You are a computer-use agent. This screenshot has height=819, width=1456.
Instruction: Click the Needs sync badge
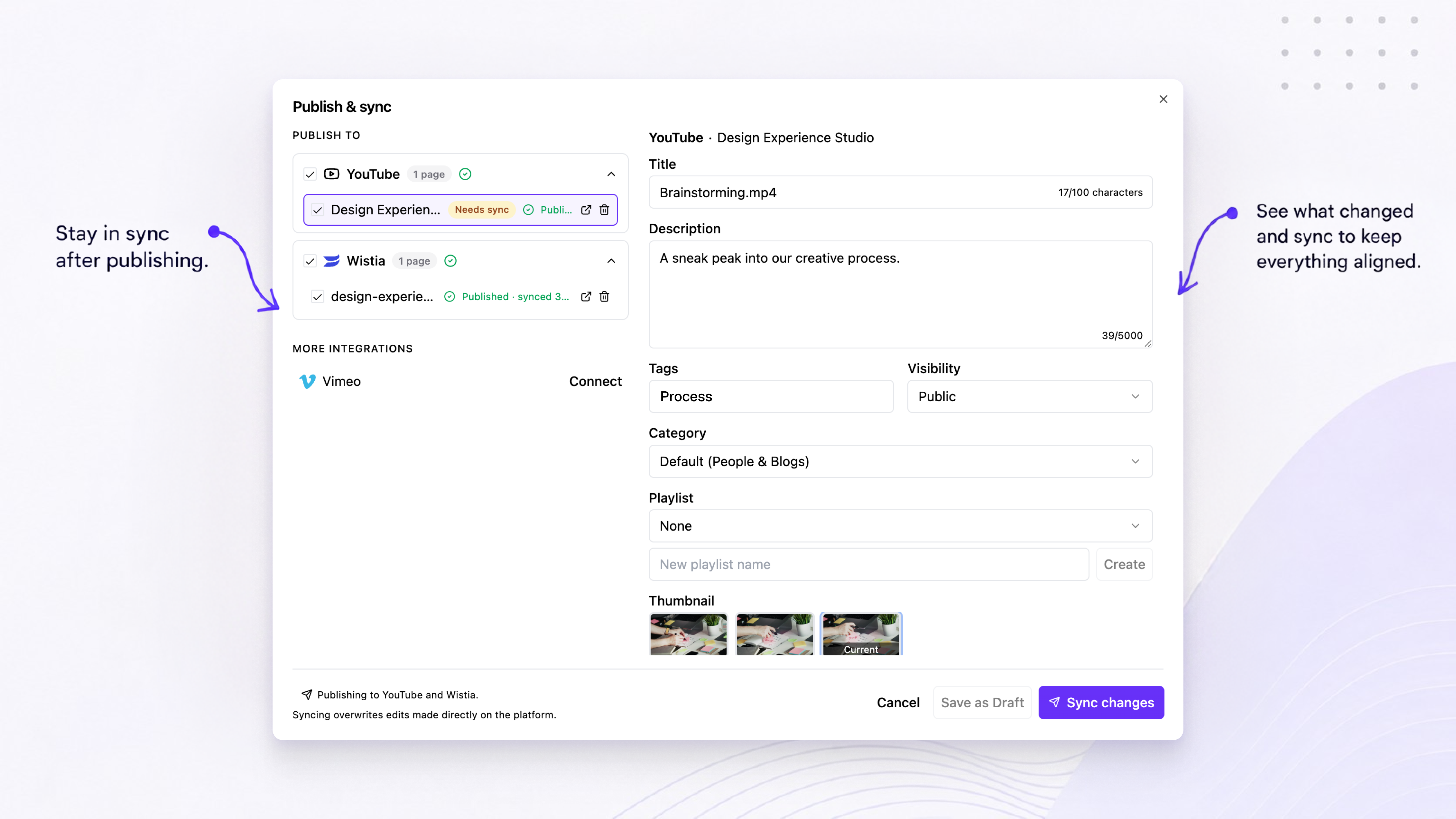[482, 209]
